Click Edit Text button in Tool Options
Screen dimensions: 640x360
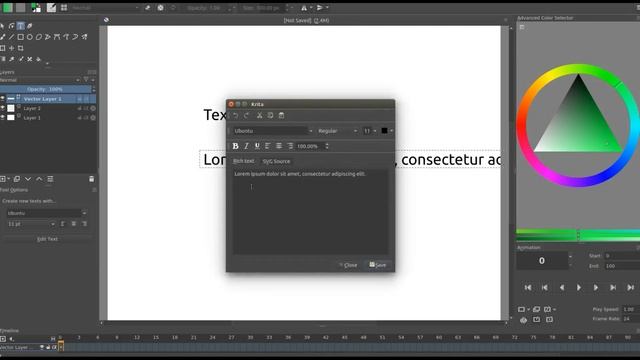pyautogui.click(x=47, y=239)
